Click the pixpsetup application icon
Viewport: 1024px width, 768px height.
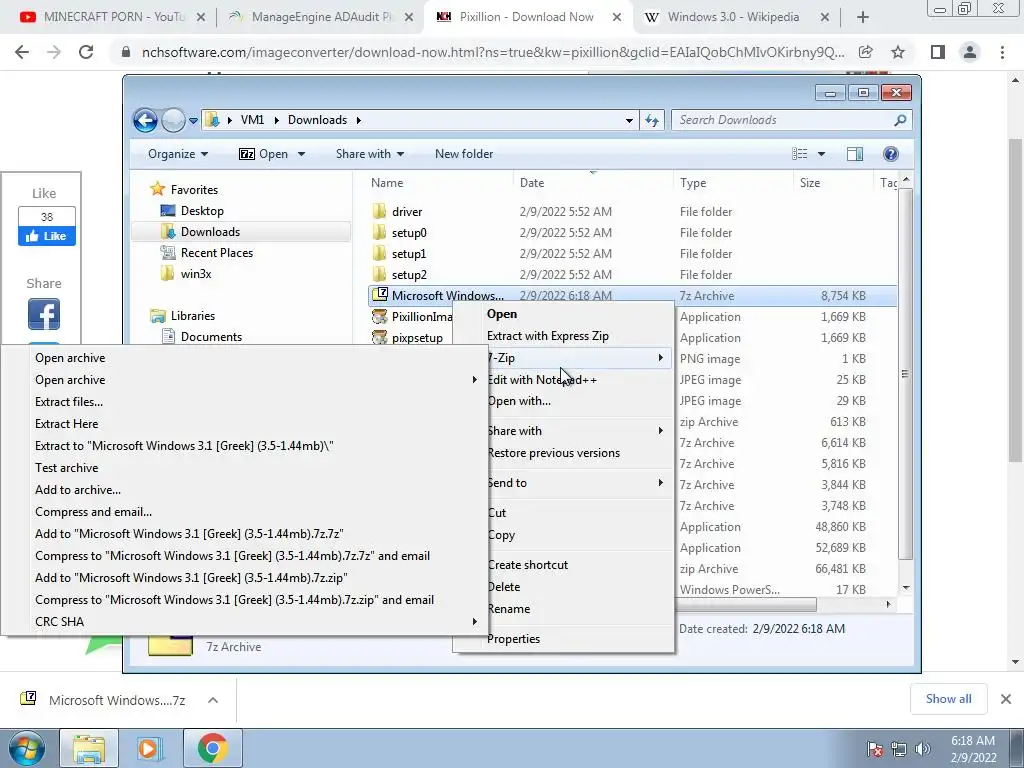point(379,338)
